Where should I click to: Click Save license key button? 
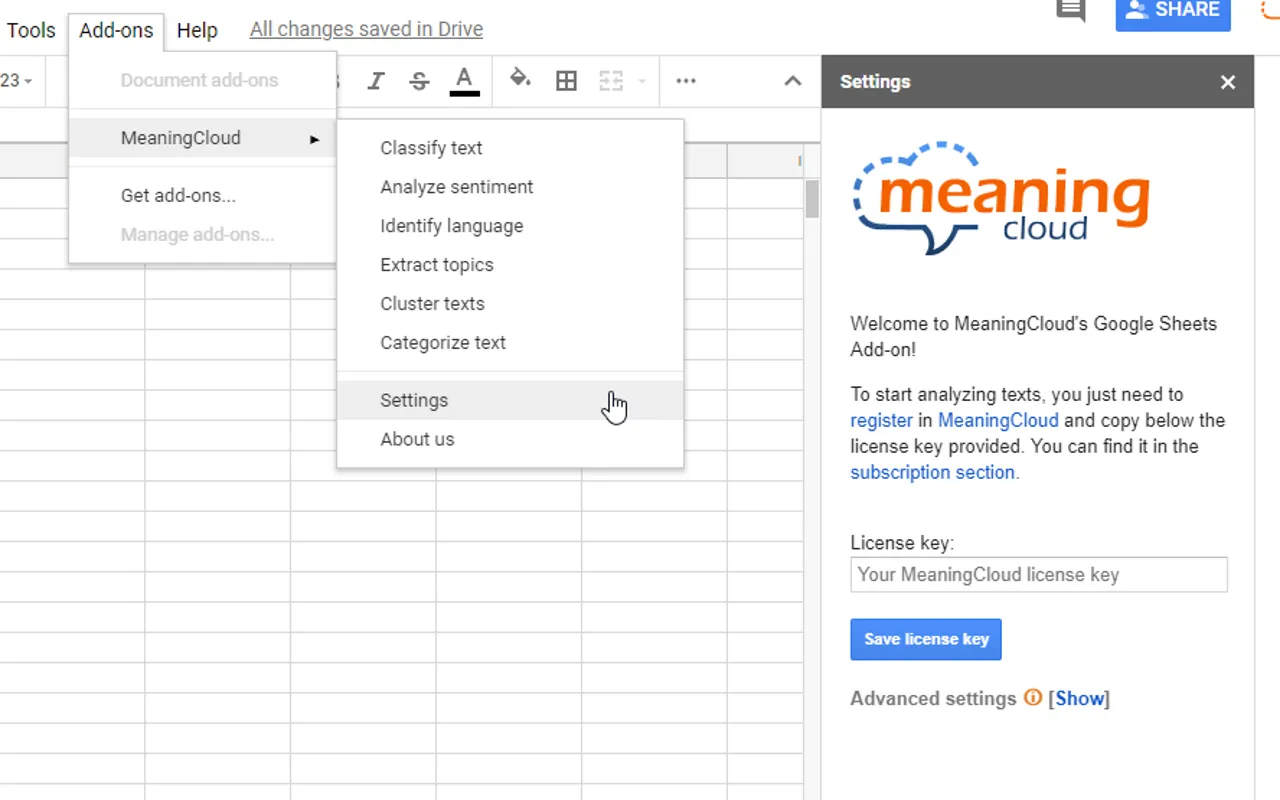926,639
